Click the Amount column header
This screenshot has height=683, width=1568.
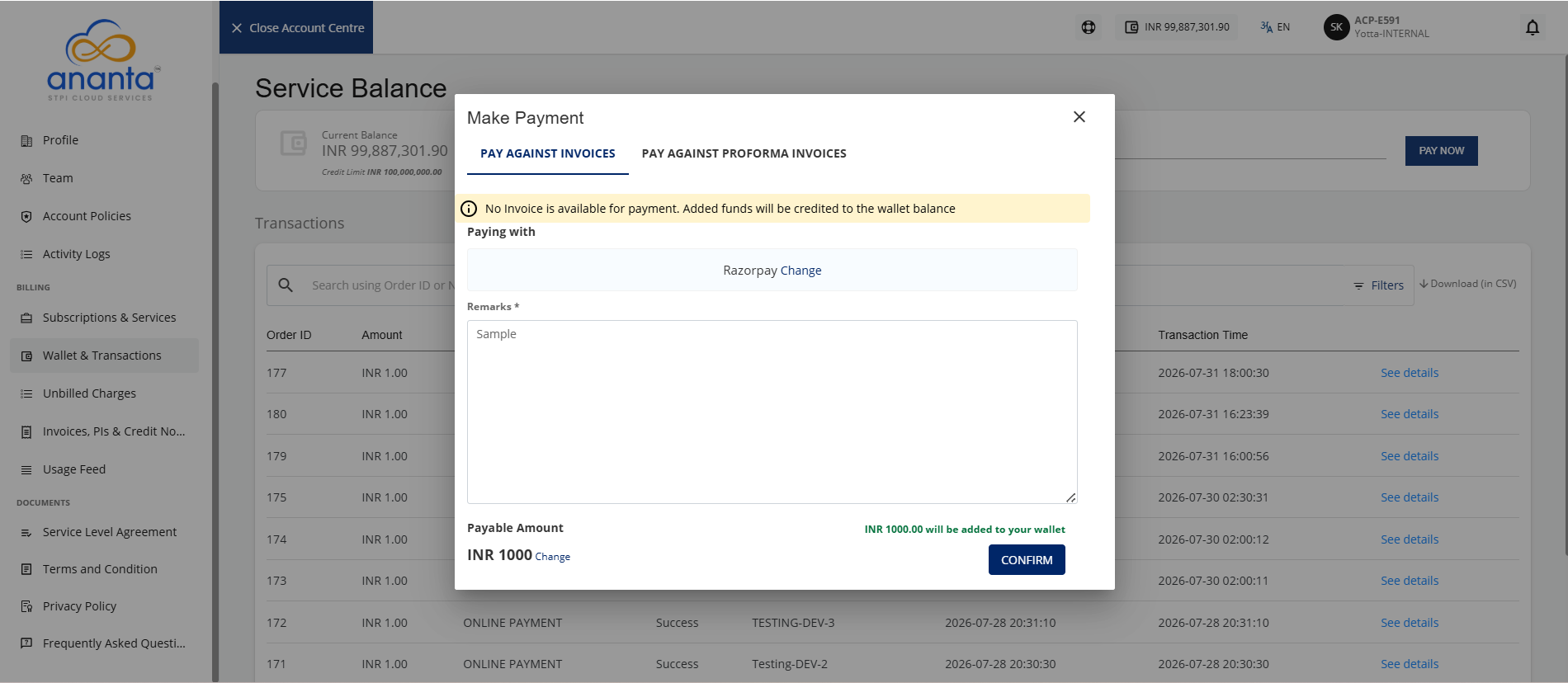point(382,335)
